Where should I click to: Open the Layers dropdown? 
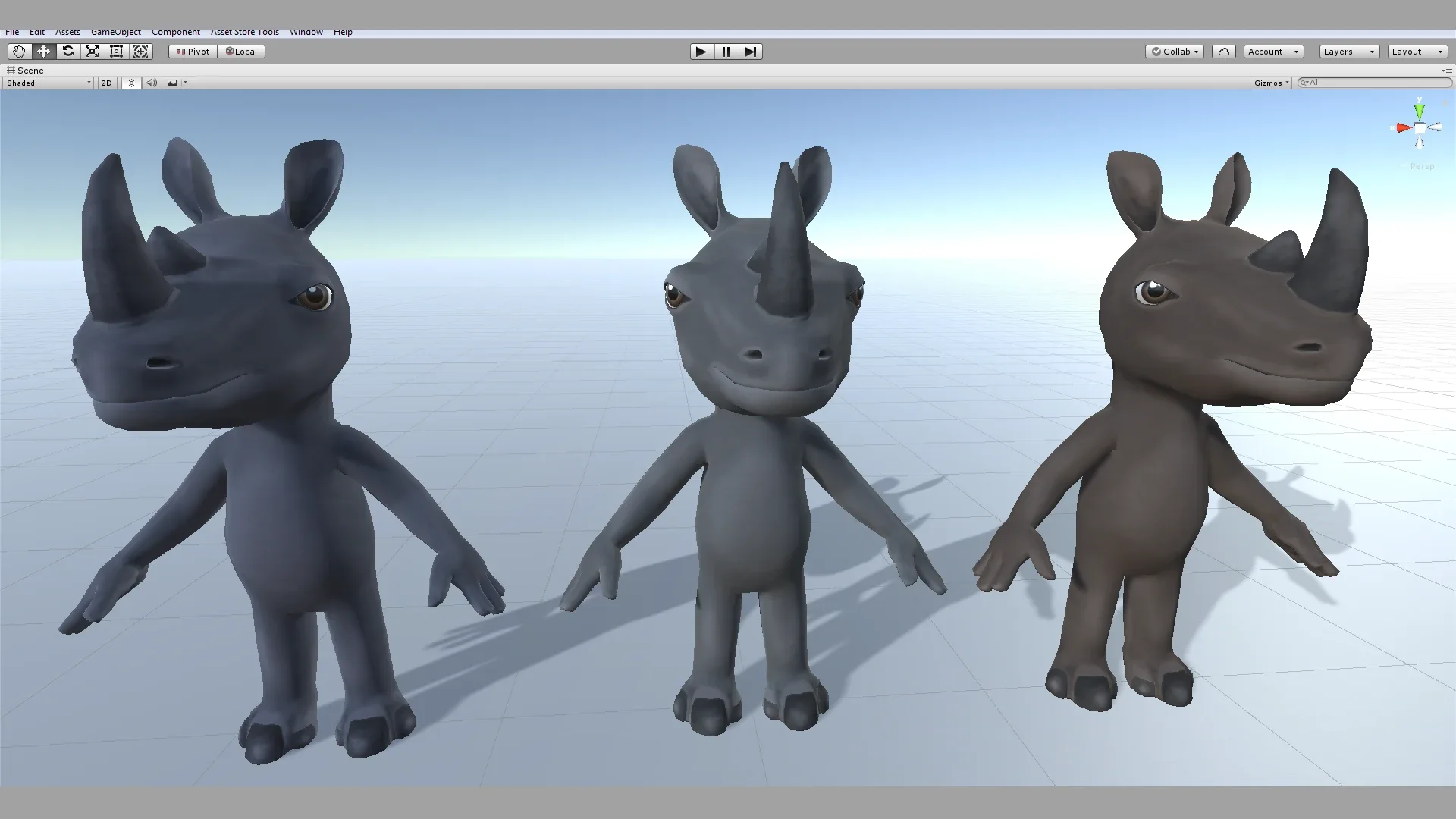1349,52
